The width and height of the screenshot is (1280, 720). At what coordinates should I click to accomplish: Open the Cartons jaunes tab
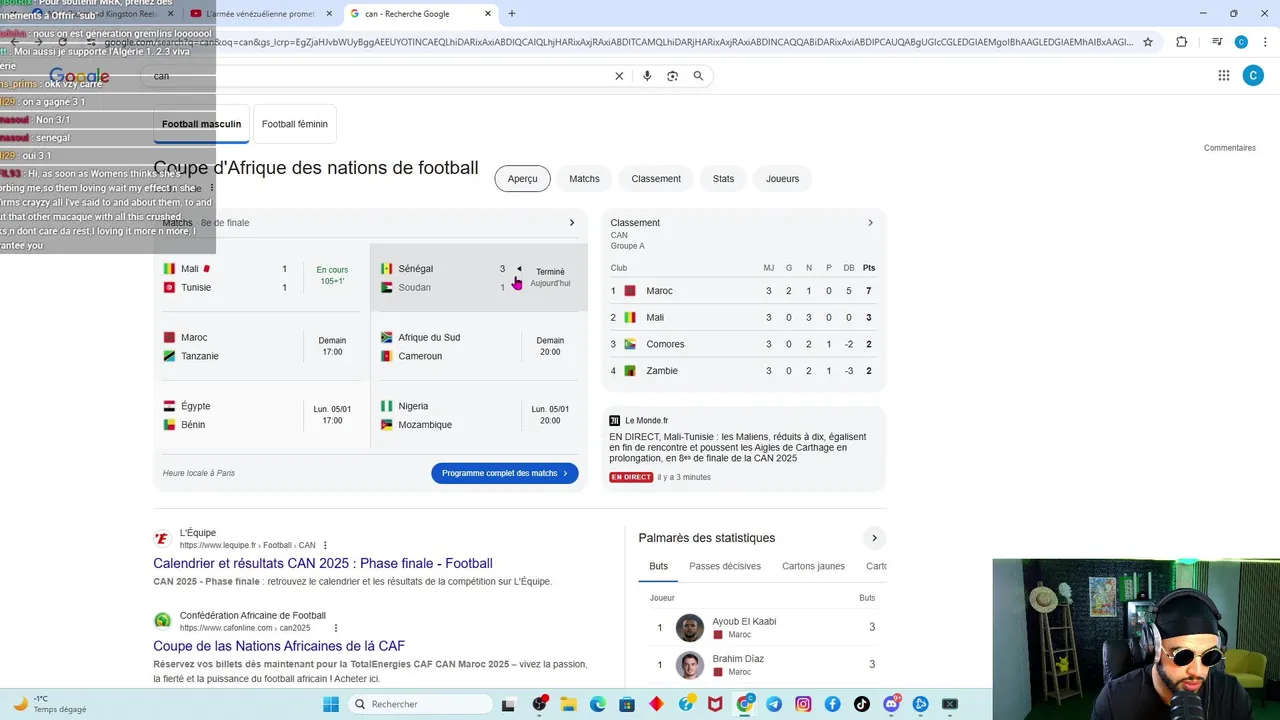tap(813, 566)
